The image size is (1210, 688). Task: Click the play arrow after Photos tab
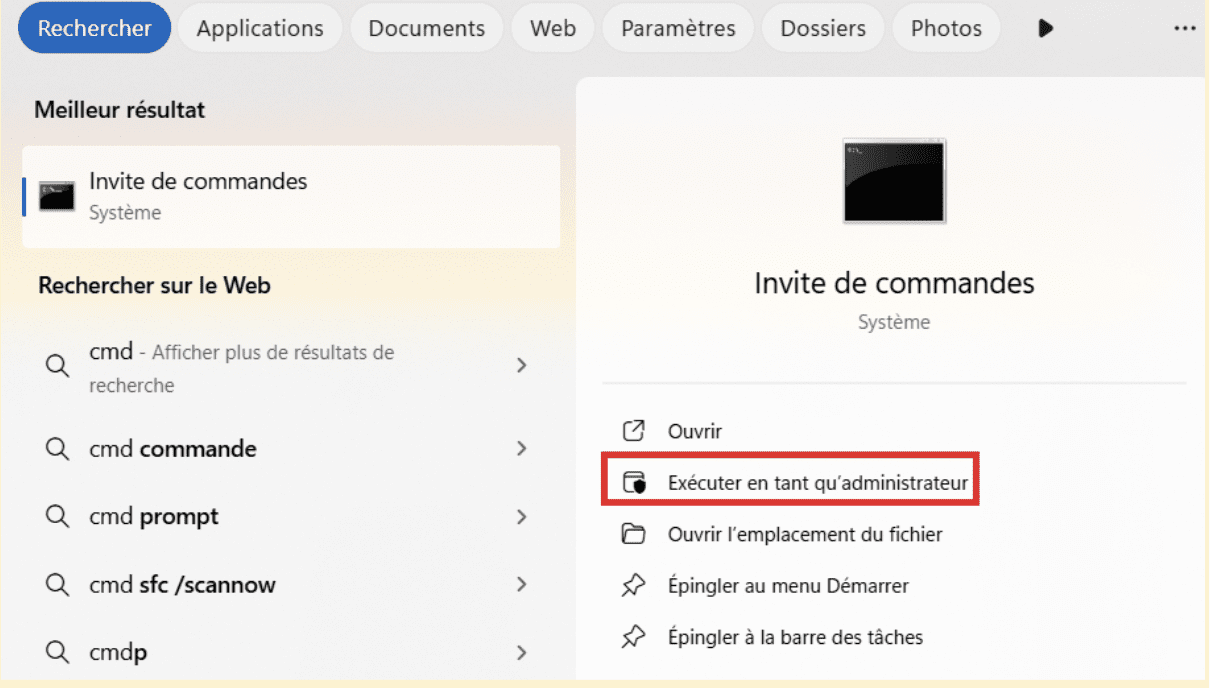click(1044, 28)
